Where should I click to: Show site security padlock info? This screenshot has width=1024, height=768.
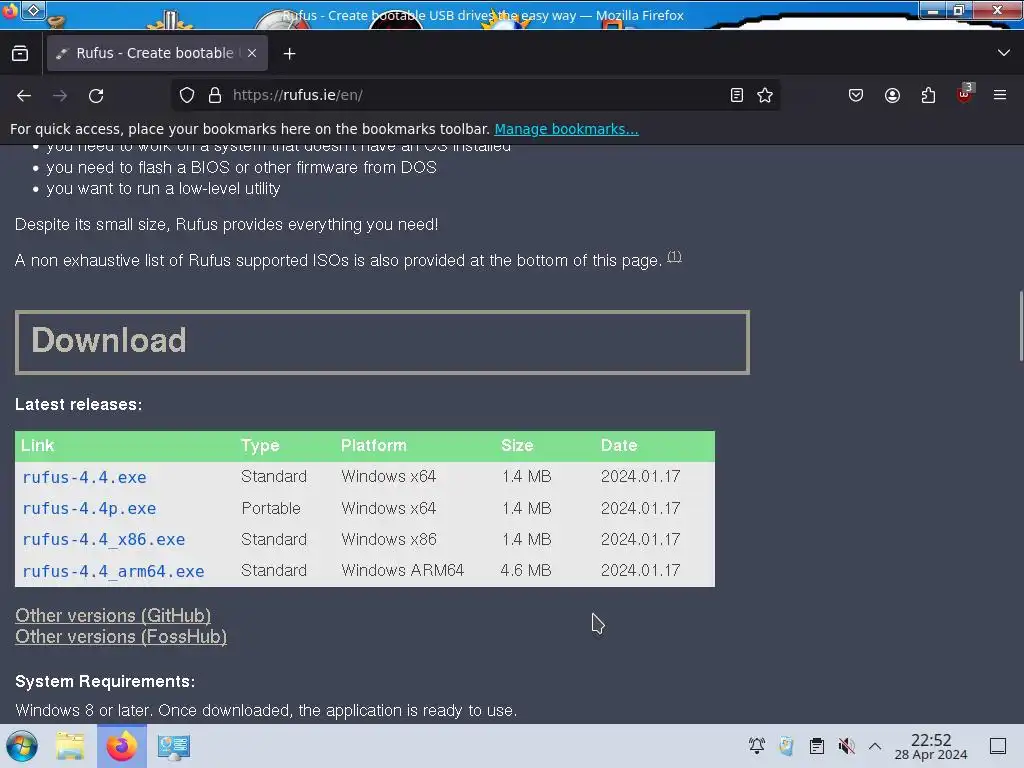pos(215,95)
